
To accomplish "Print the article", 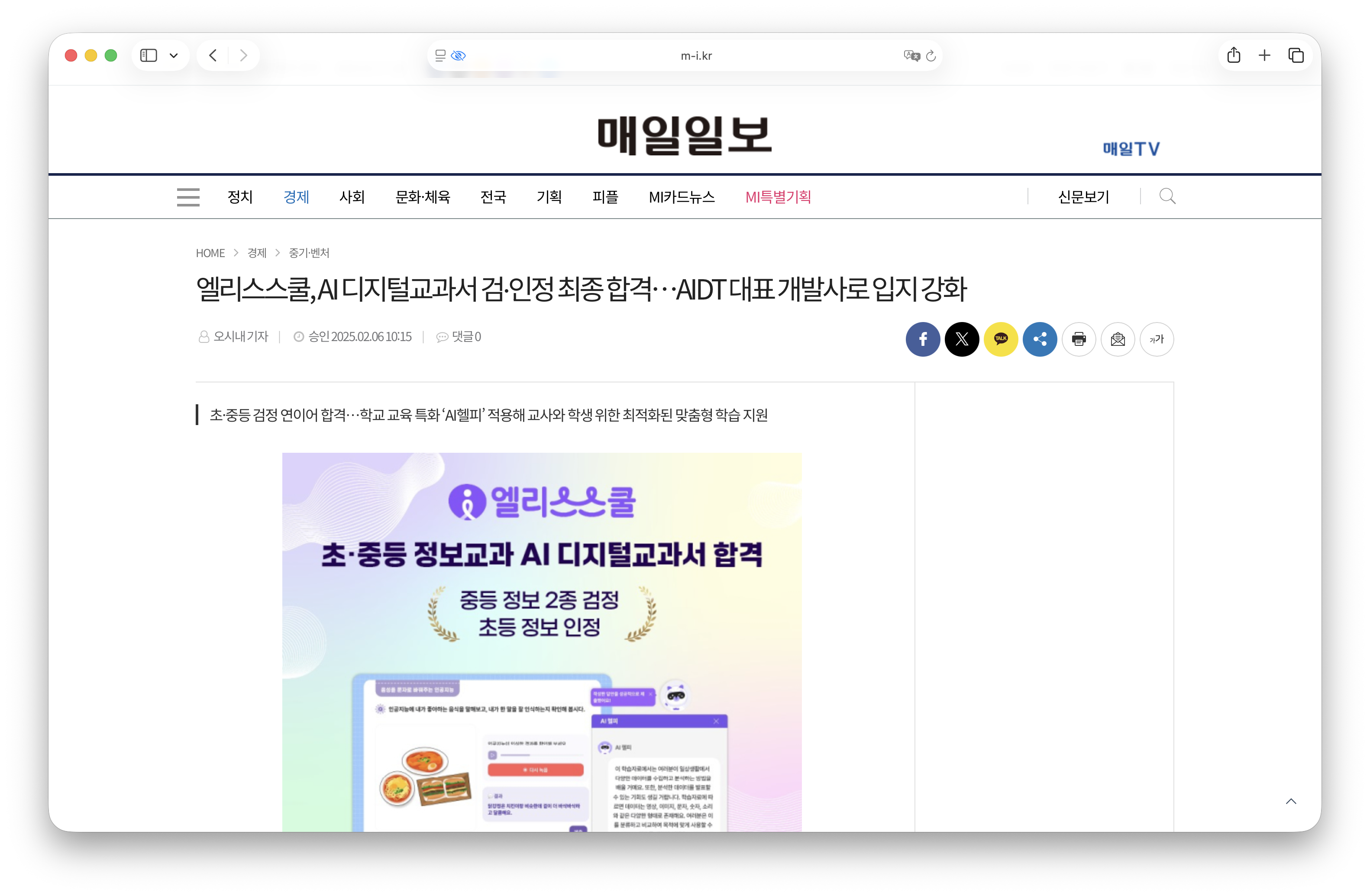I will pos(1079,339).
